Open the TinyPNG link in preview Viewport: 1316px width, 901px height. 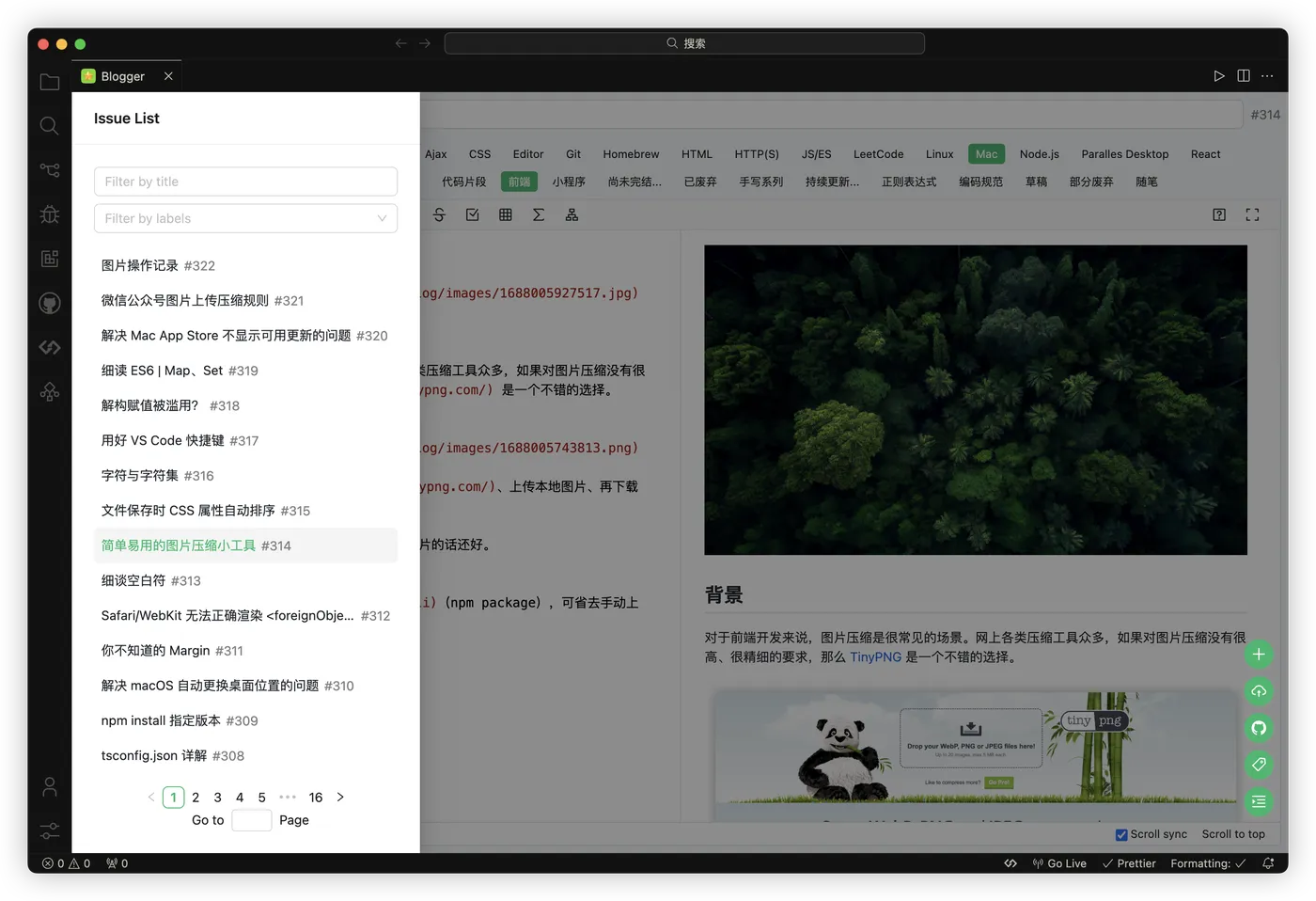point(875,657)
